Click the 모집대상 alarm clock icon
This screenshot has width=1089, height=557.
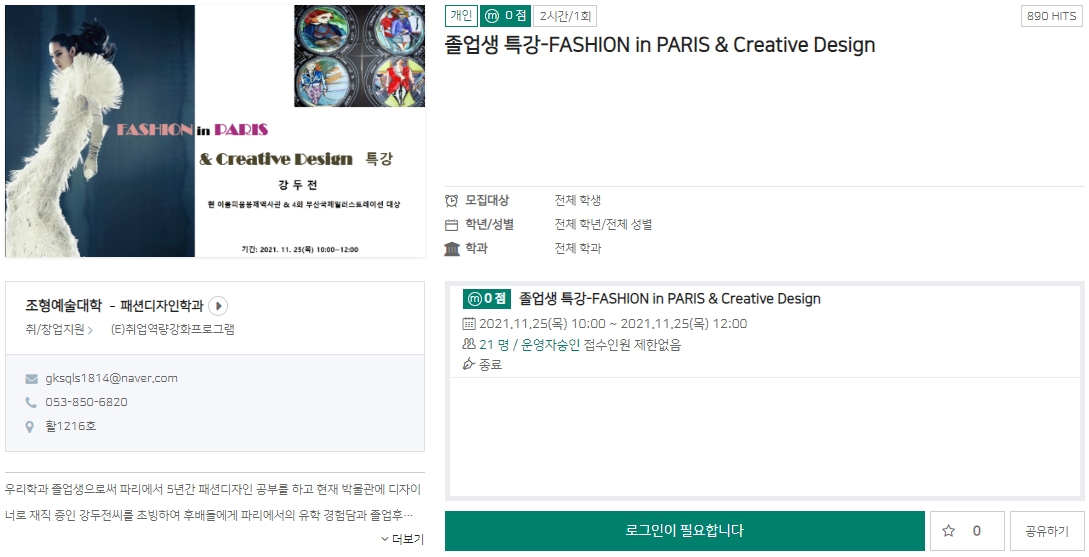coord(452,200)
